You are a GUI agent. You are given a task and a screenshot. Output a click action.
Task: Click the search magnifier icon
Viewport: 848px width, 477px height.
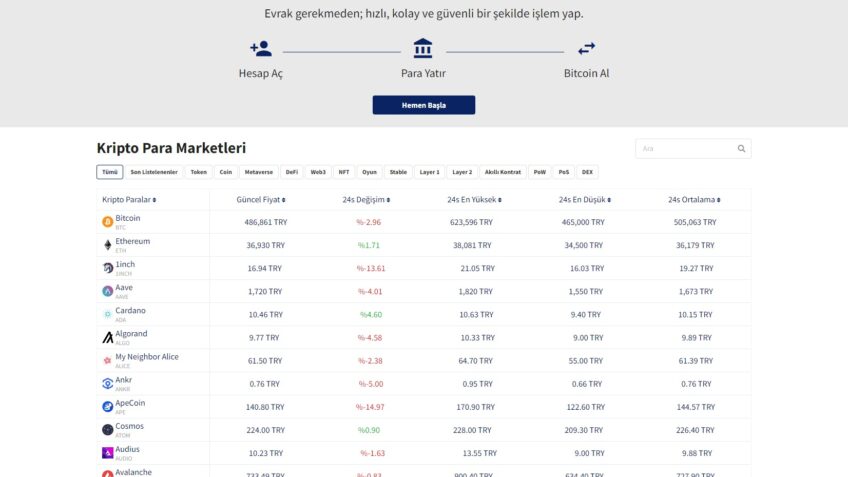click(741, 148)
